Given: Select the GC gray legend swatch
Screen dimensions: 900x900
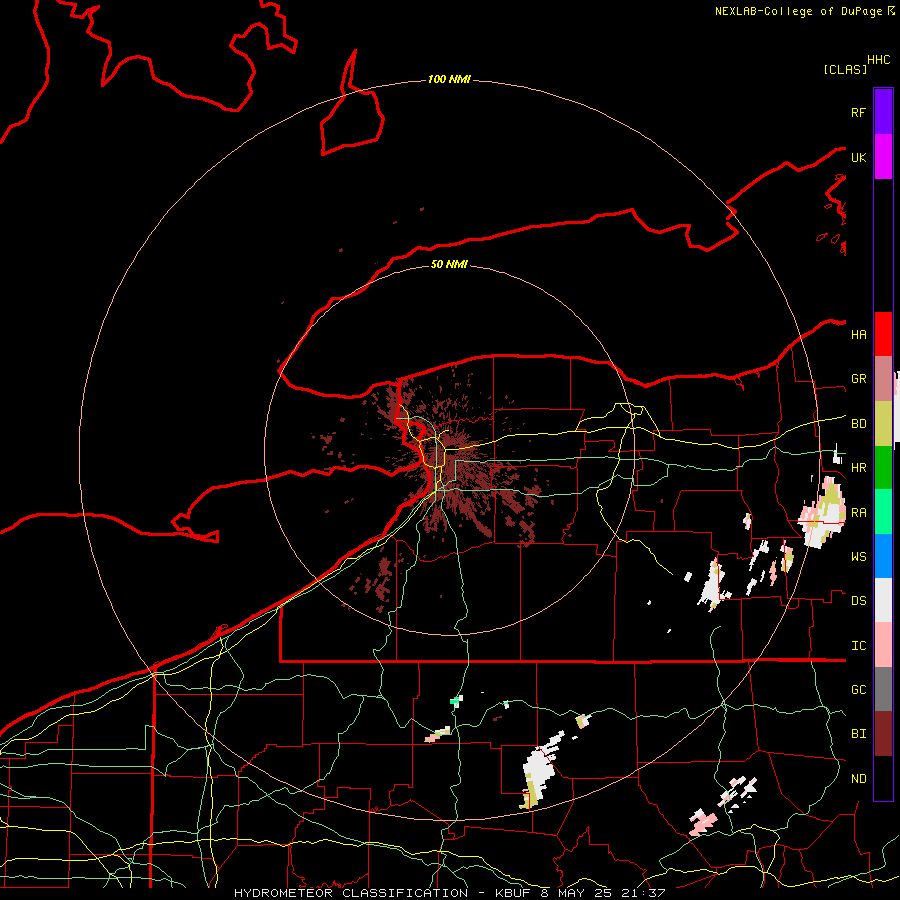Looking at the screenshot, I should (x=883, y=689).
